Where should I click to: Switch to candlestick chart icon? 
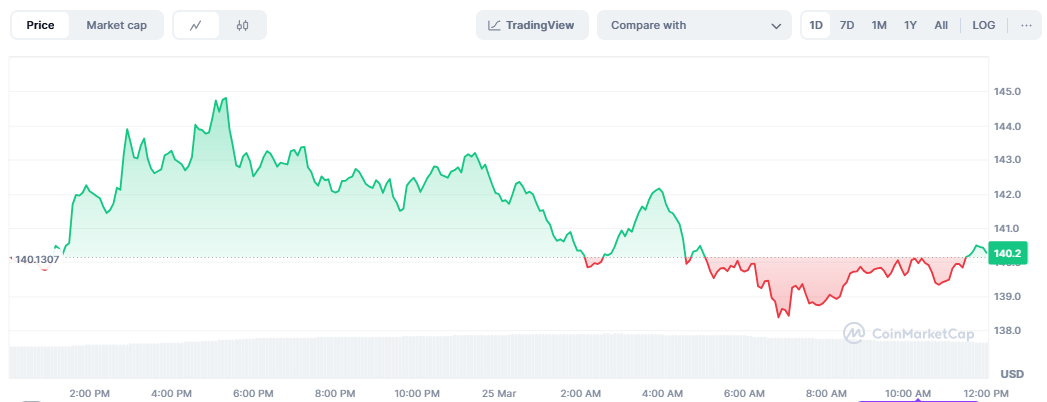point(242,25)
